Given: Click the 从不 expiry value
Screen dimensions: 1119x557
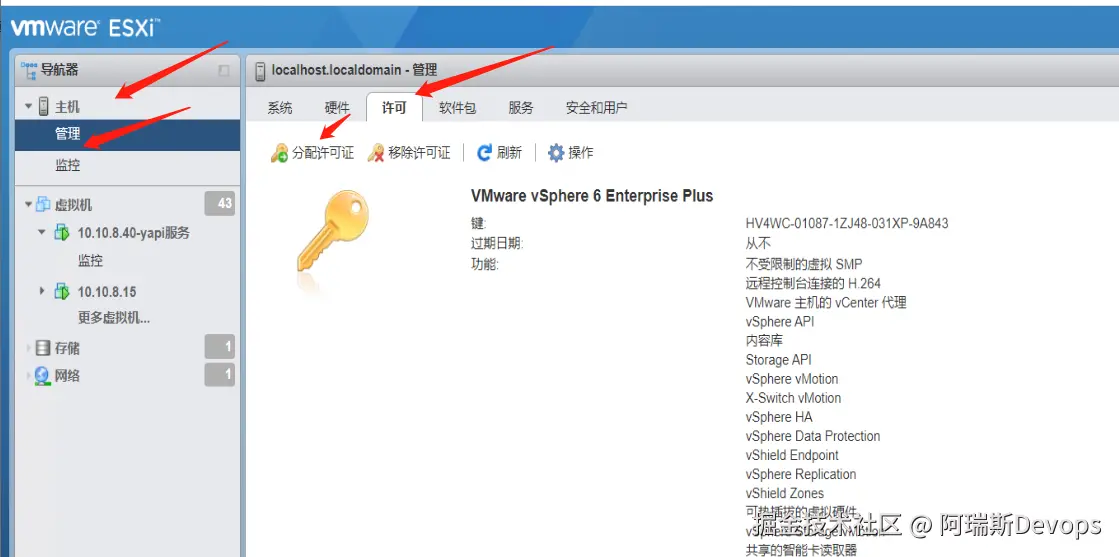Looking at the screenshot, I should tap(758, 244).
